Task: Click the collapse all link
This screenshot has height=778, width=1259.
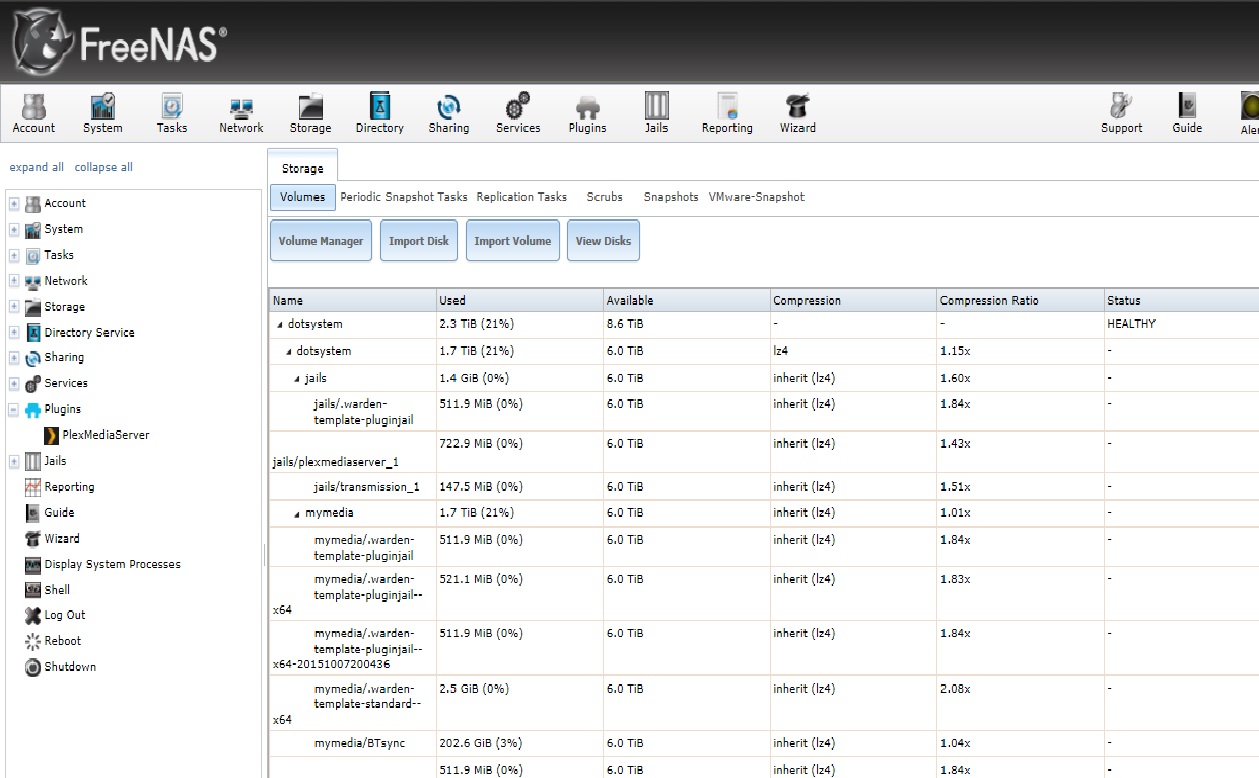Action: 103,167
